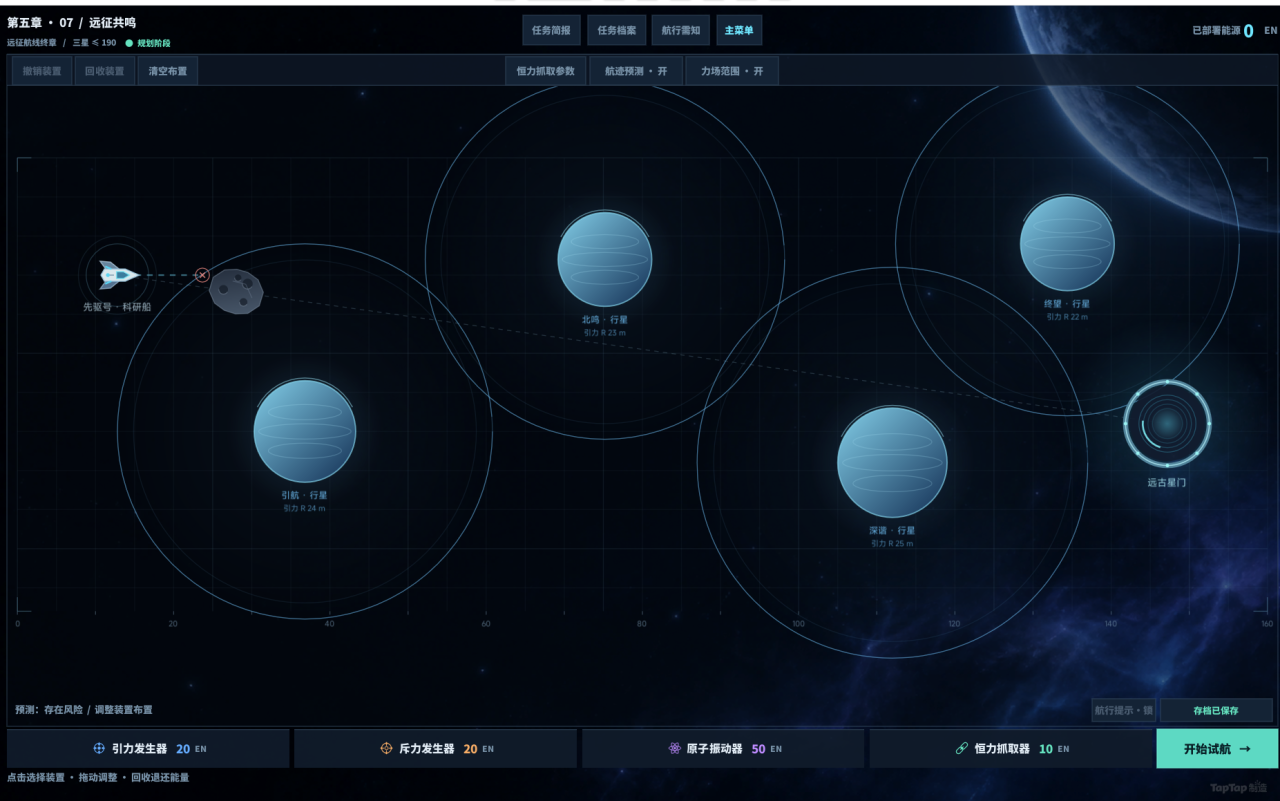Click the 远古星门 stargate portal
Screen dimensions: 1280x801
point(1167,424)
